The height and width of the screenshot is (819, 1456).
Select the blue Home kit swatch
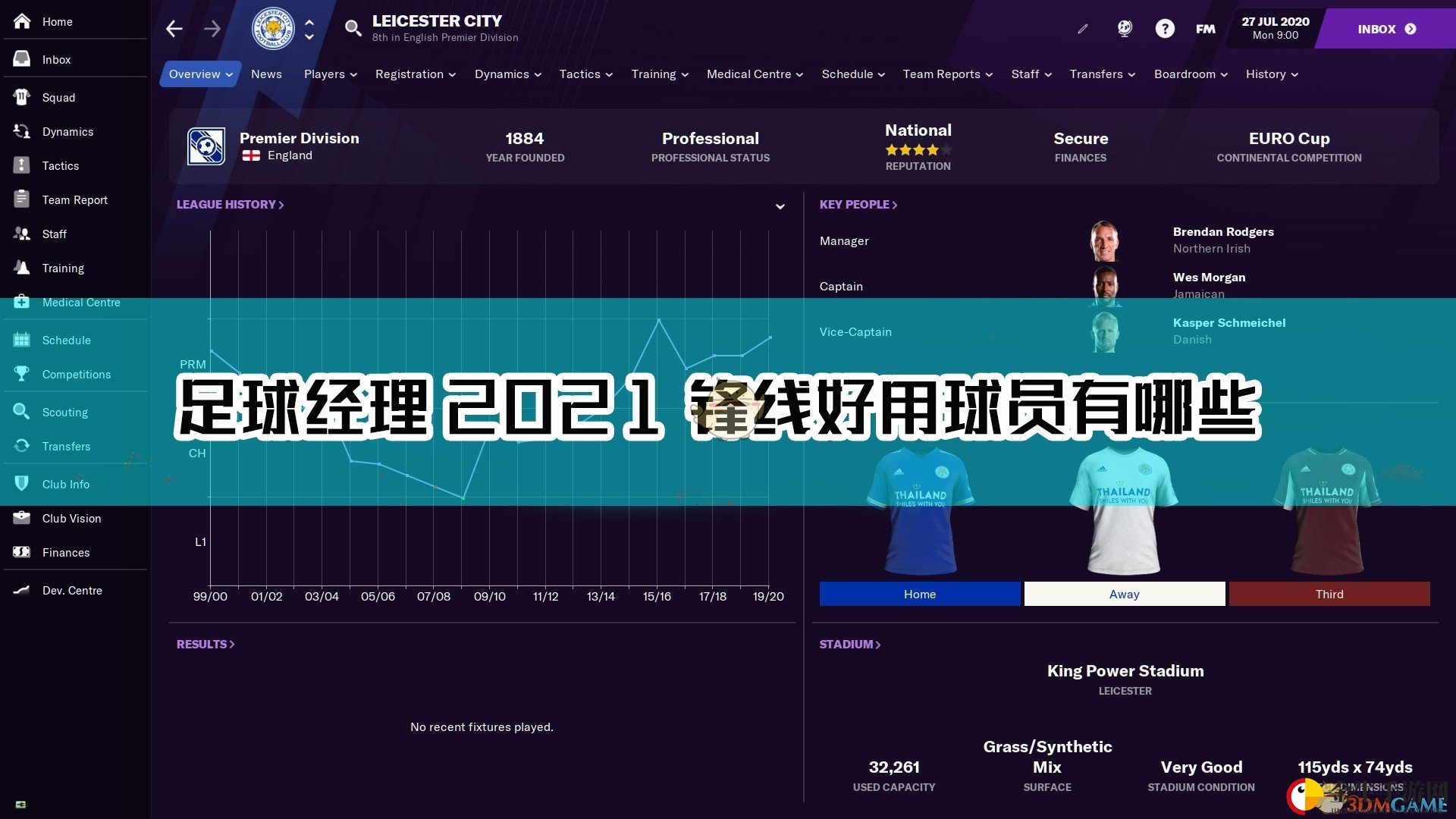pos(920,594)
